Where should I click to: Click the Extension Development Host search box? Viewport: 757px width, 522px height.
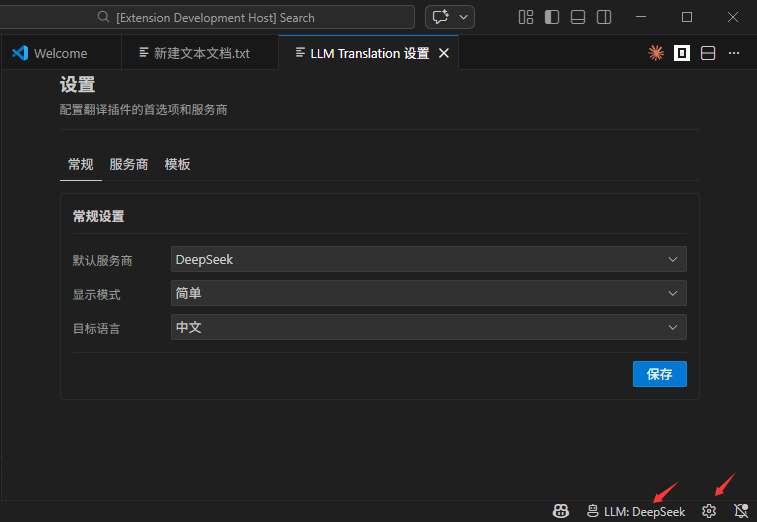(x=207, y=17)
